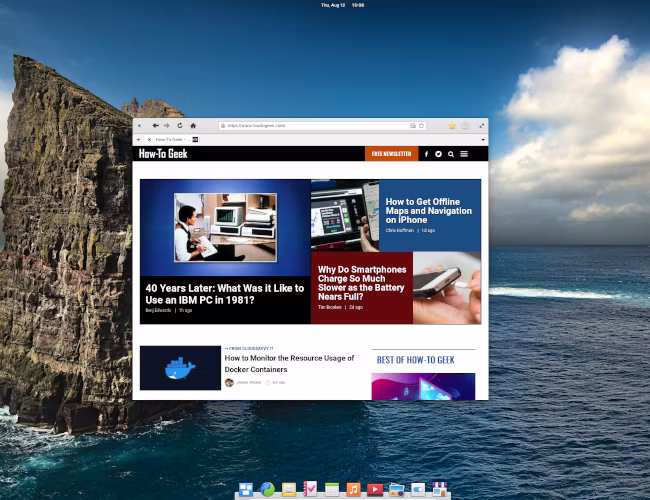Screen dimensions: 650x500
Task: Go forward with the browser forward arrow
Action: point(167,126)
